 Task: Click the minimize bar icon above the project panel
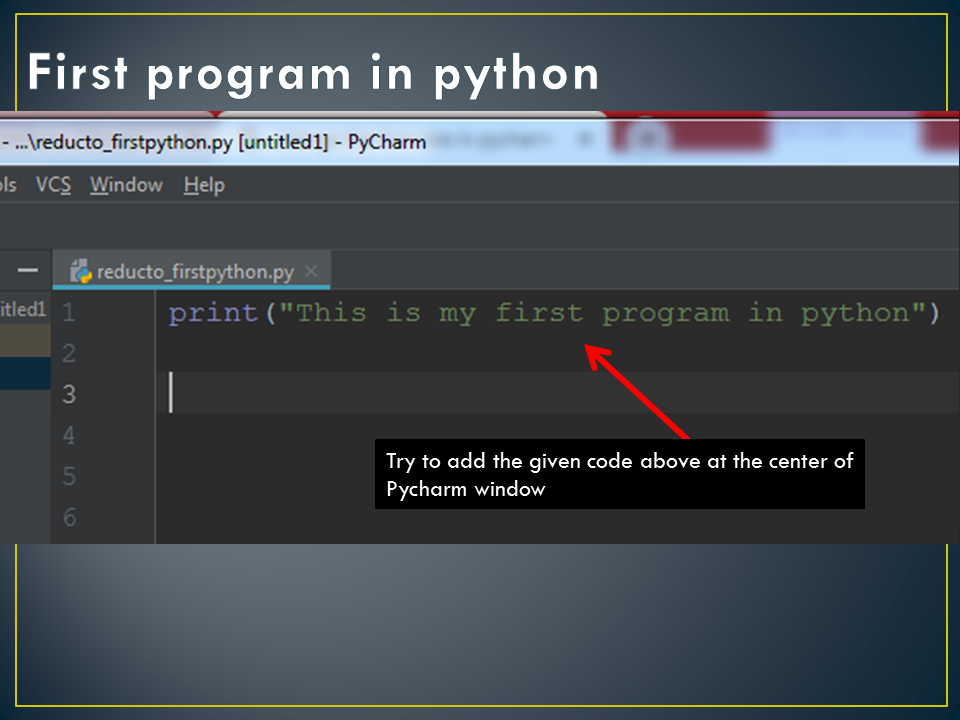(27, 269)
